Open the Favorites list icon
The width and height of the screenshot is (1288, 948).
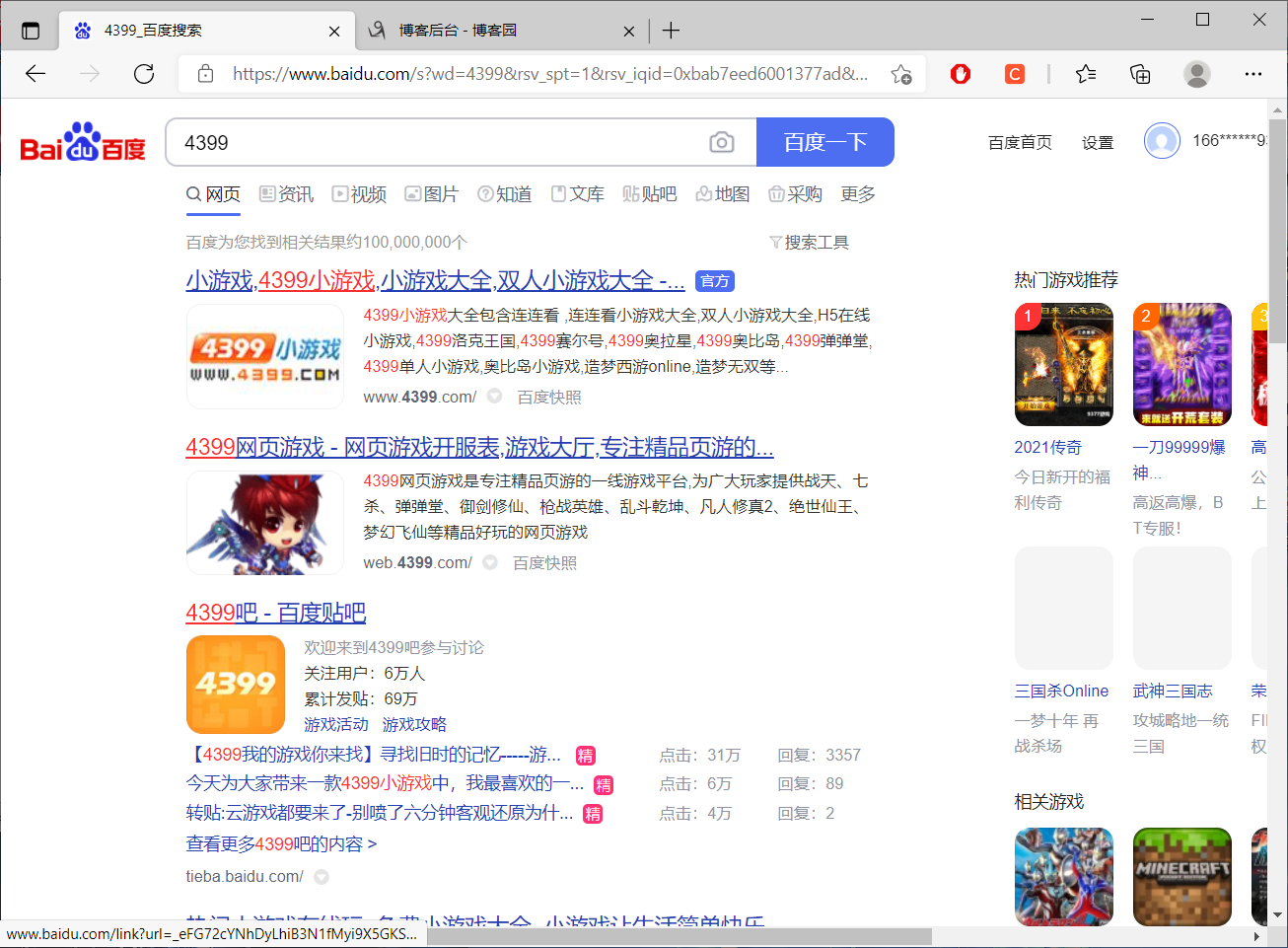click(x=1086, y=74)
